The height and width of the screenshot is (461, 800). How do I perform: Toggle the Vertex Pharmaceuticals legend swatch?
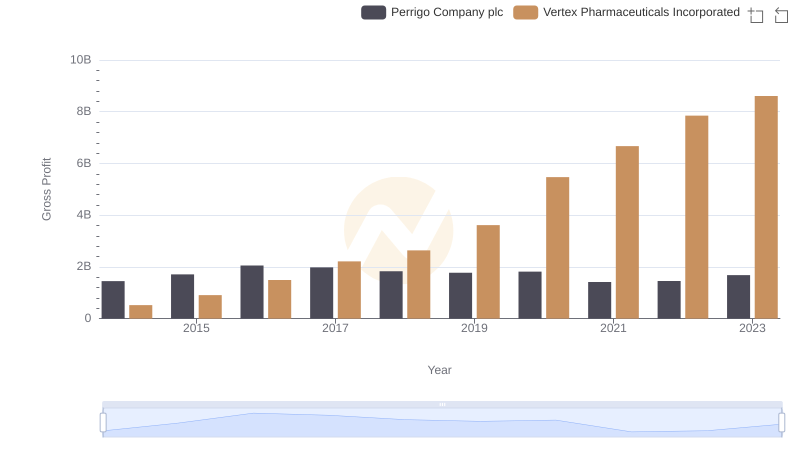[525, 13]
